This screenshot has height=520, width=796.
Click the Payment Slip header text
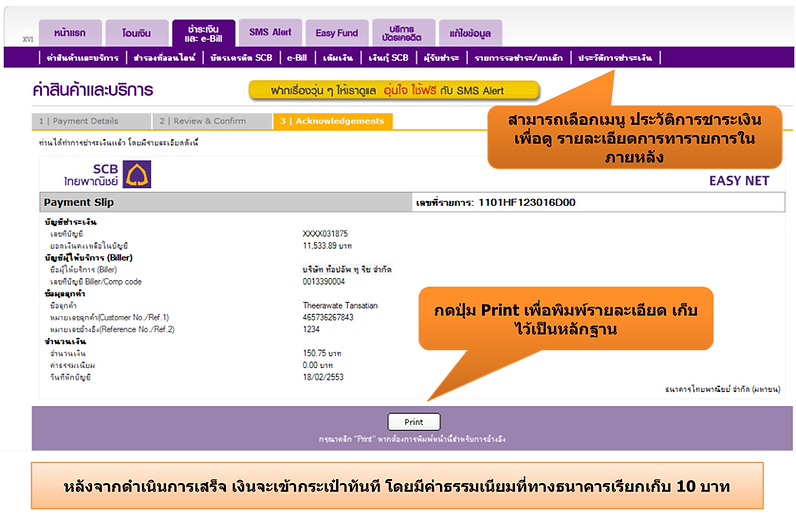click(79, 202)
